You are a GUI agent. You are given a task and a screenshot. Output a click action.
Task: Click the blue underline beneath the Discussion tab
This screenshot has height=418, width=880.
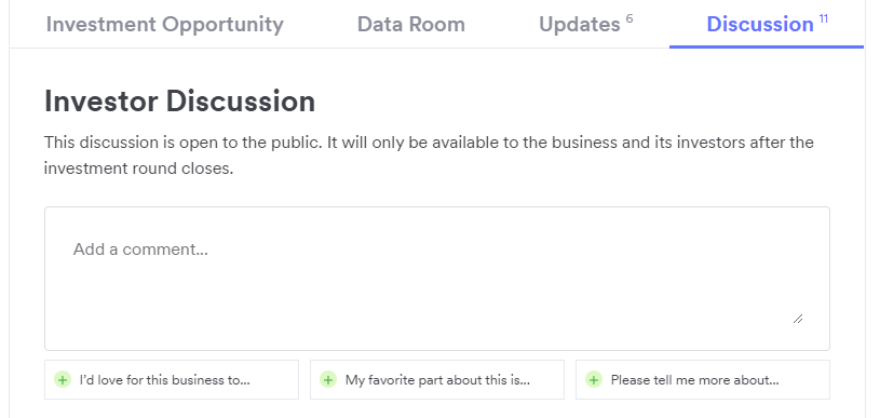tap(766, 47)
